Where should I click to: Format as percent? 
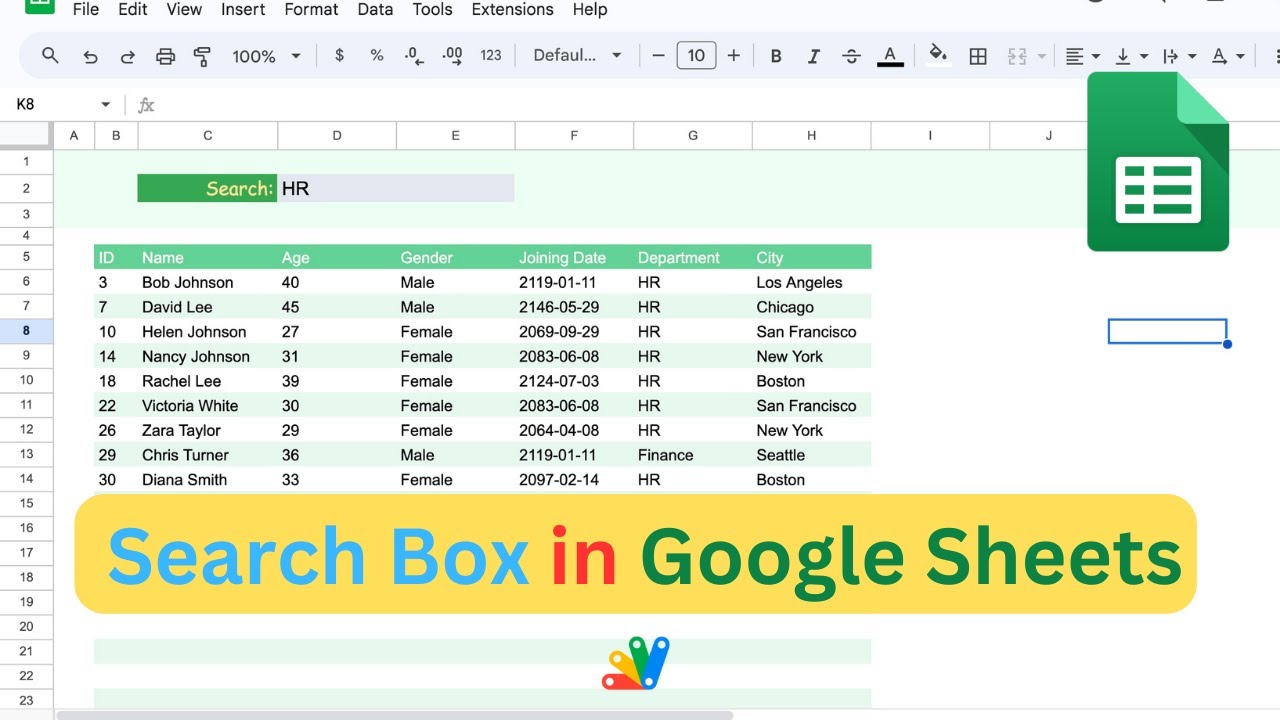pyautogui.click(x=377, y=56)
